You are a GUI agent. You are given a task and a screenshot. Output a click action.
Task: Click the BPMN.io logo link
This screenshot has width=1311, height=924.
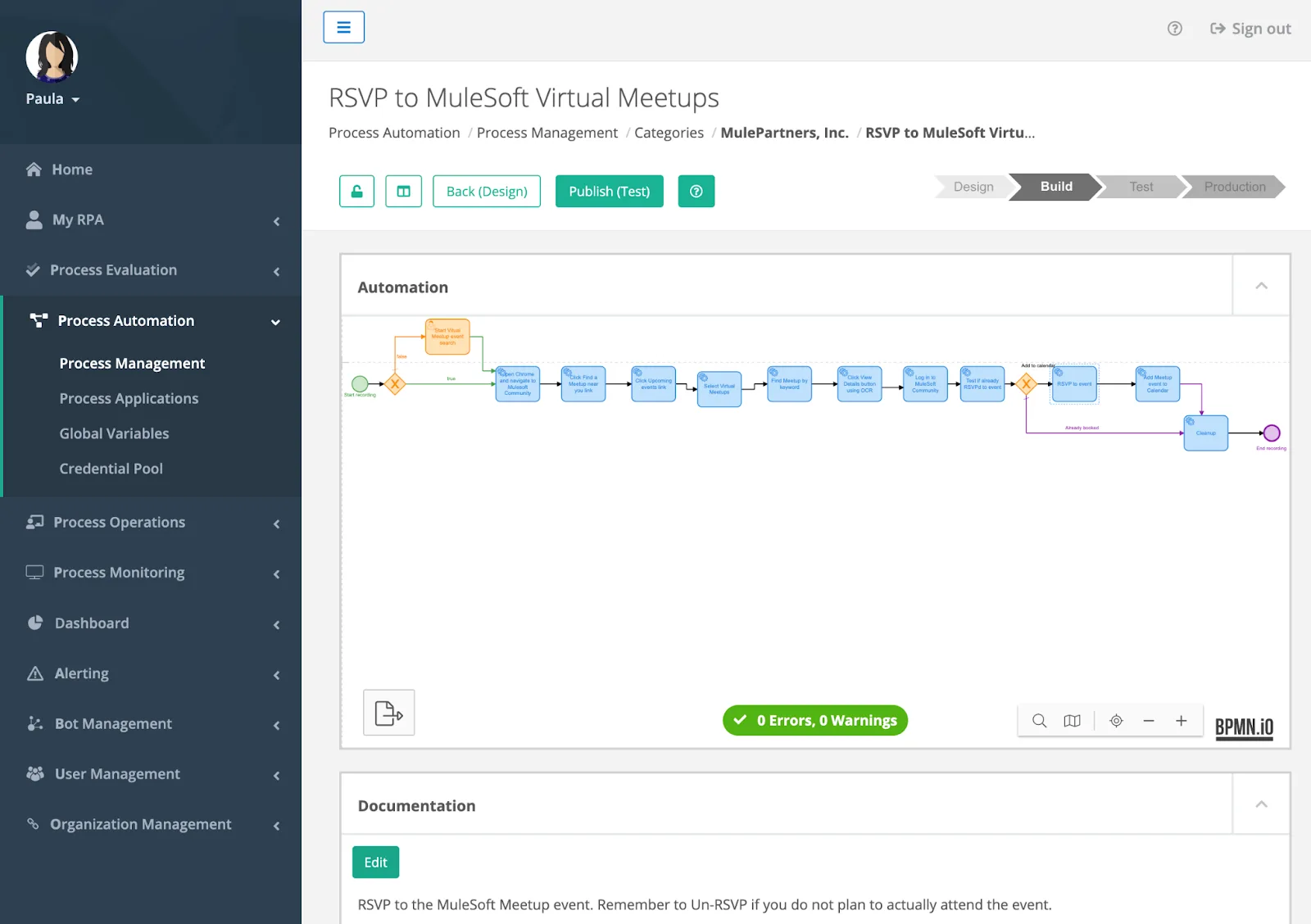point(1244,727)
